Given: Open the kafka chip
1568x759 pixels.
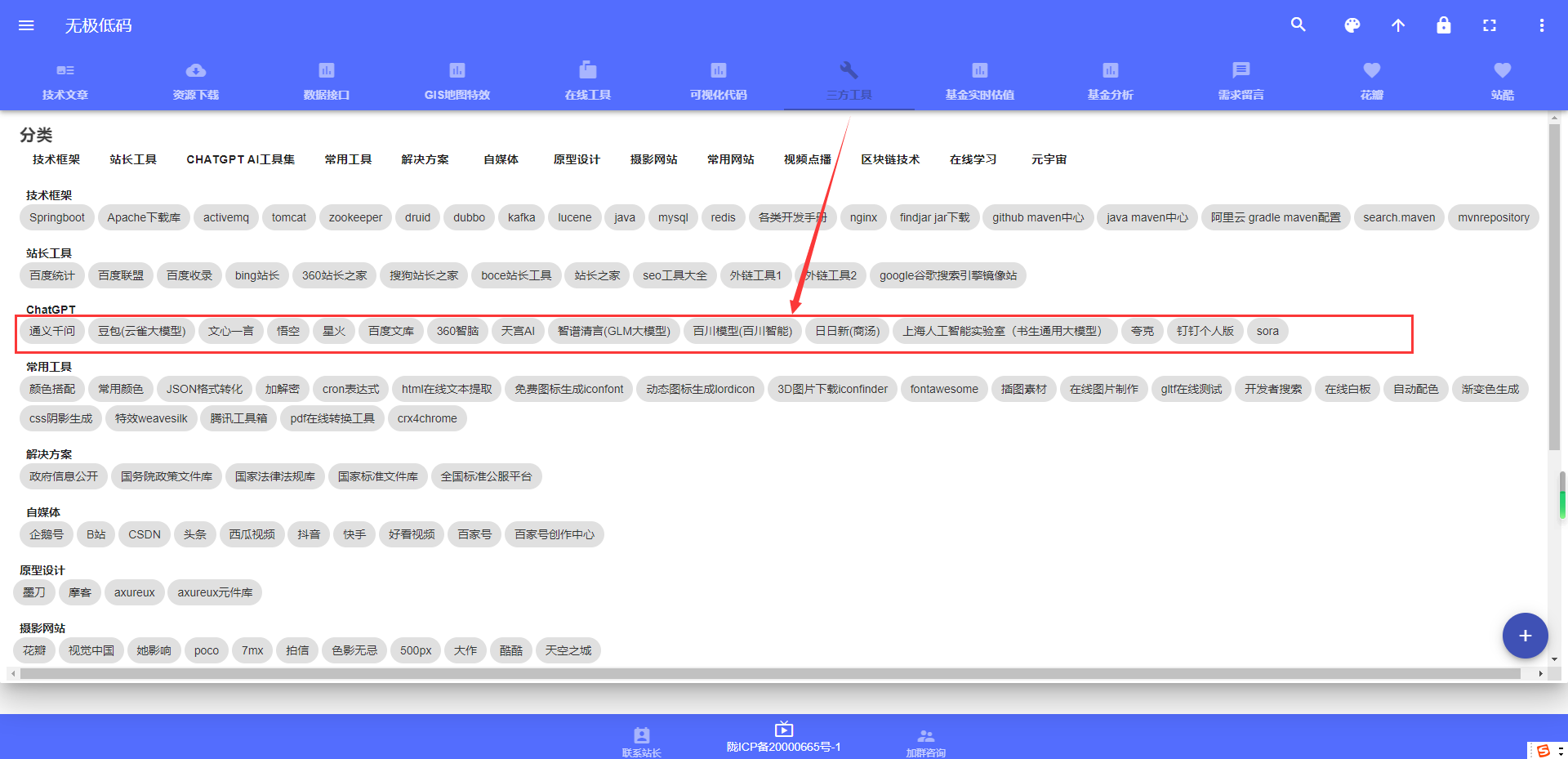Looking at the screenshot, I should (x=522, y=217).
